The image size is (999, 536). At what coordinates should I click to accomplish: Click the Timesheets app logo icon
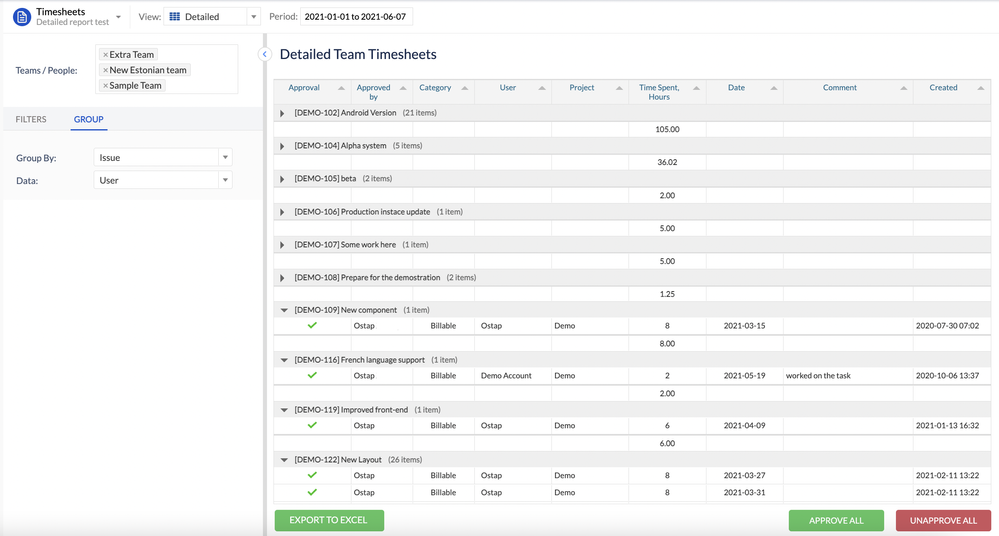22,17
